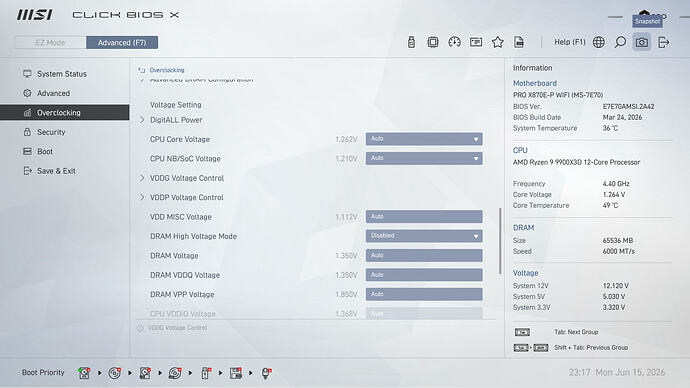Click the CPU Core Voltage label

tap(180, 139)
